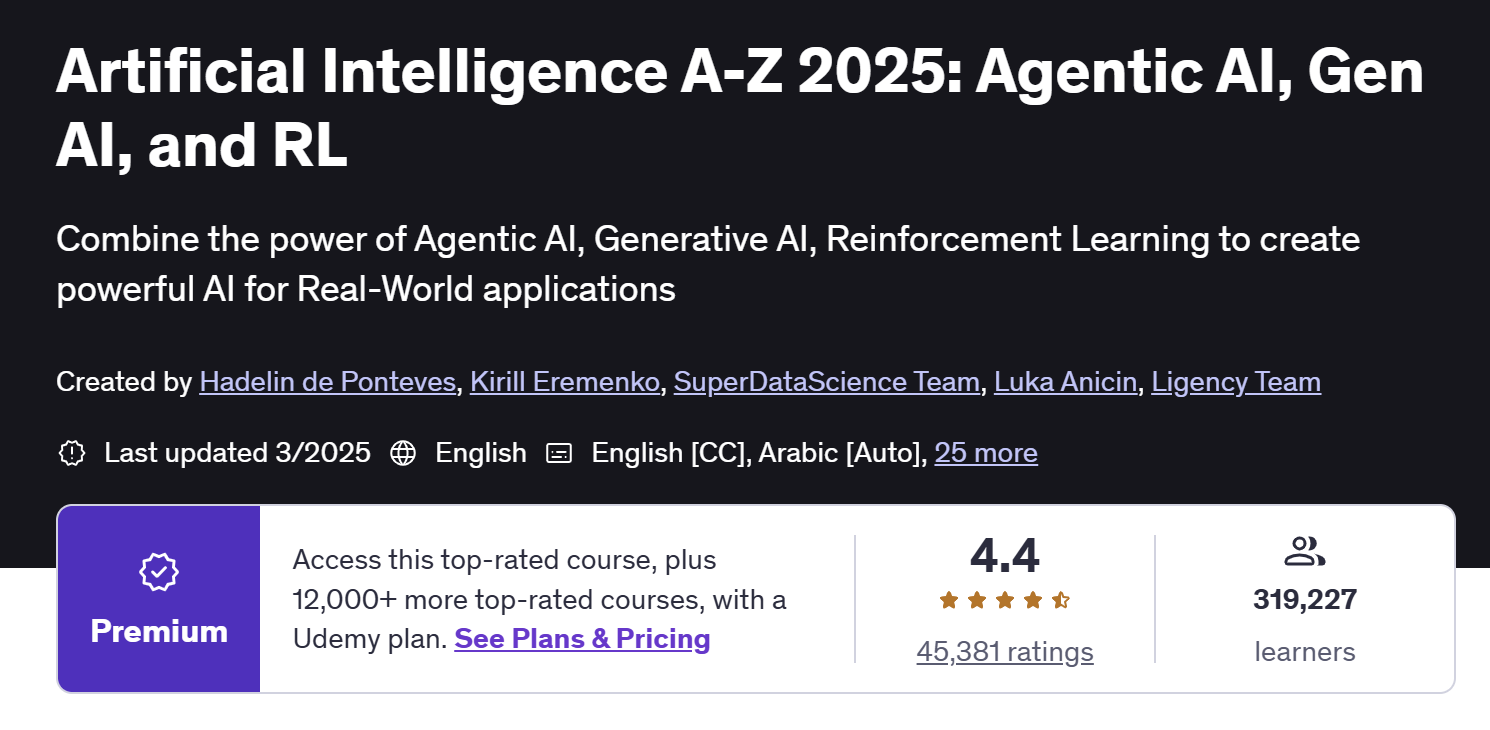1490x730 pixels.
Task: Click the Premium label on the purple badge
Action: click(158, 631)
